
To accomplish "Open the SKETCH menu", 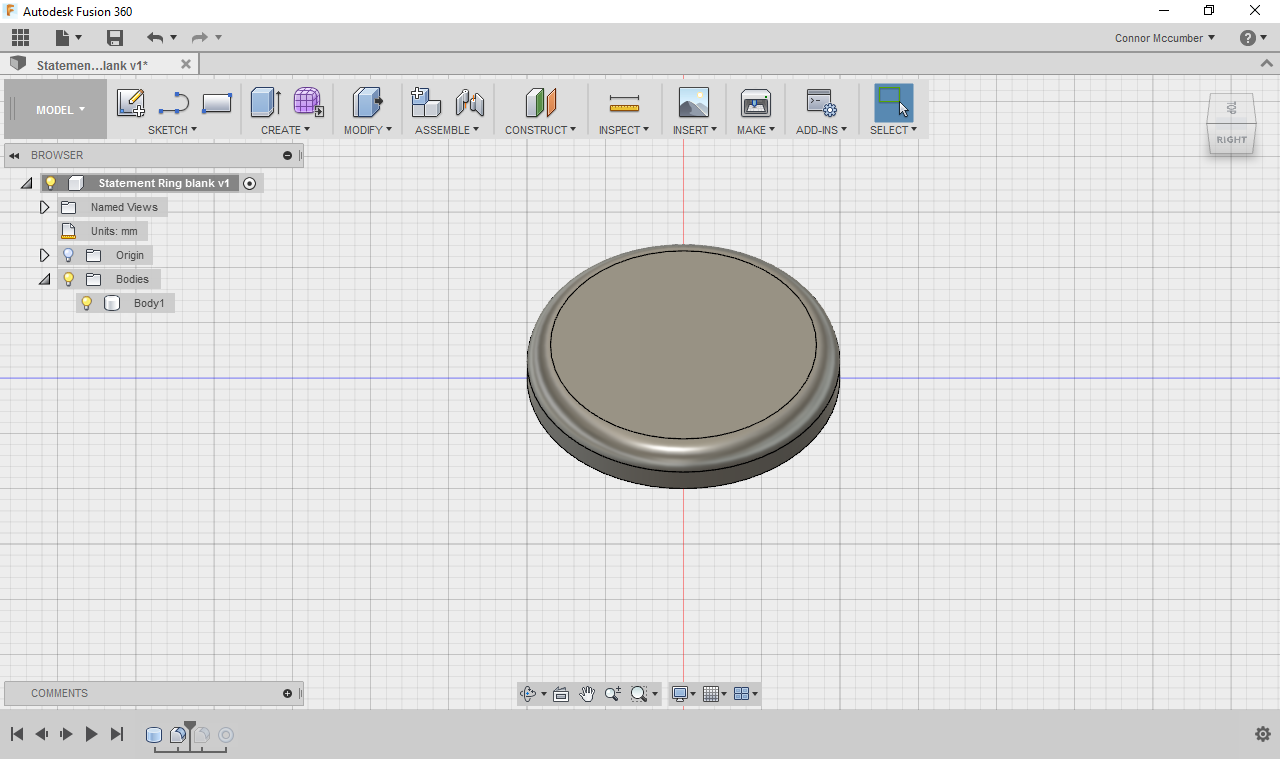I will coord(172,130).
